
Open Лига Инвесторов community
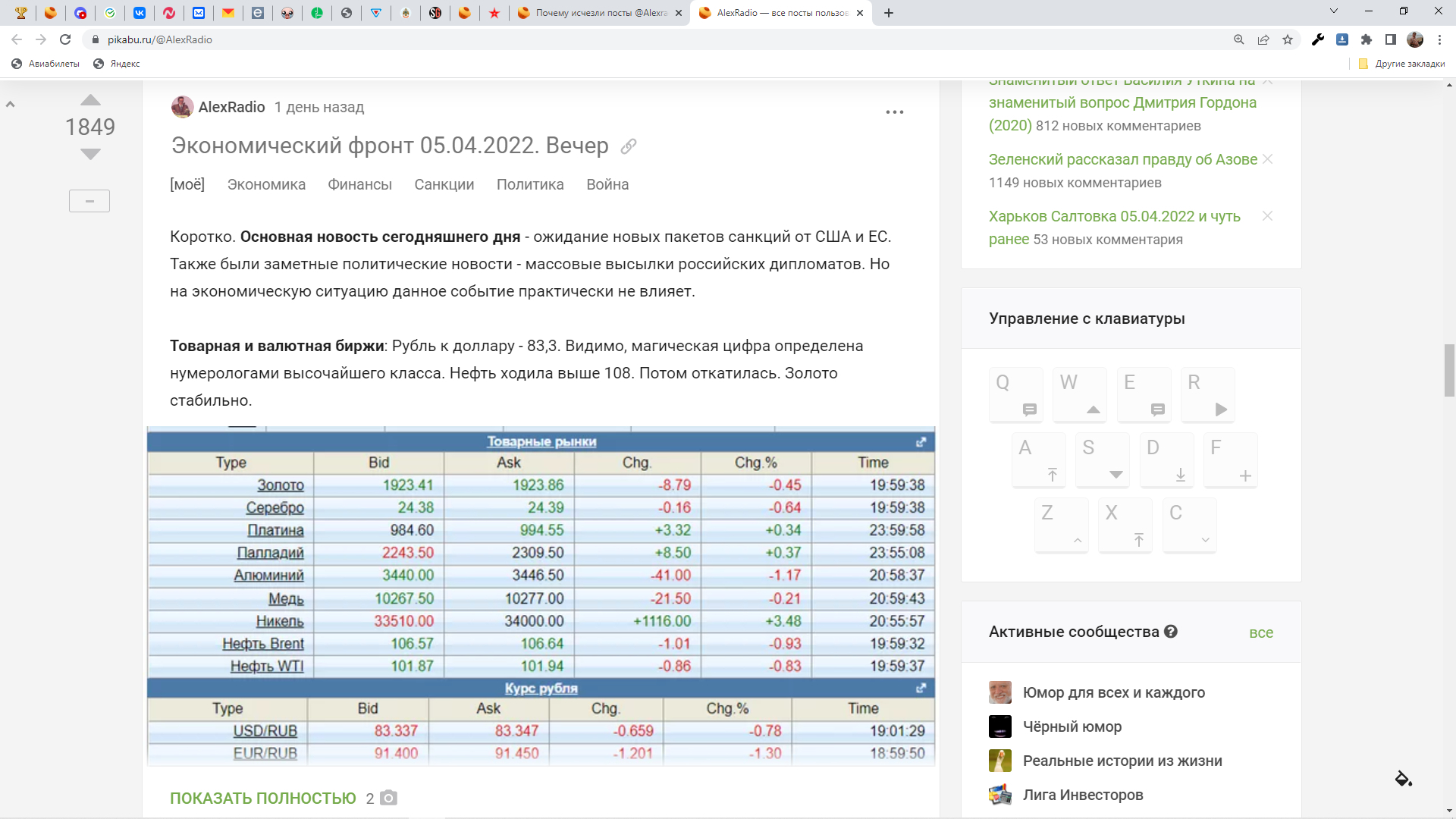(x=1082, y=795)
